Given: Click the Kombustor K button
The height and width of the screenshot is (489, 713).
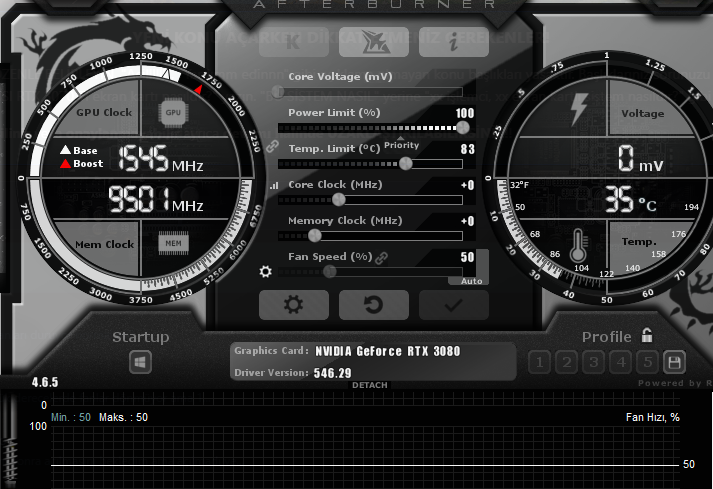Looking at the screenshot, I should (x=294, y=42).
